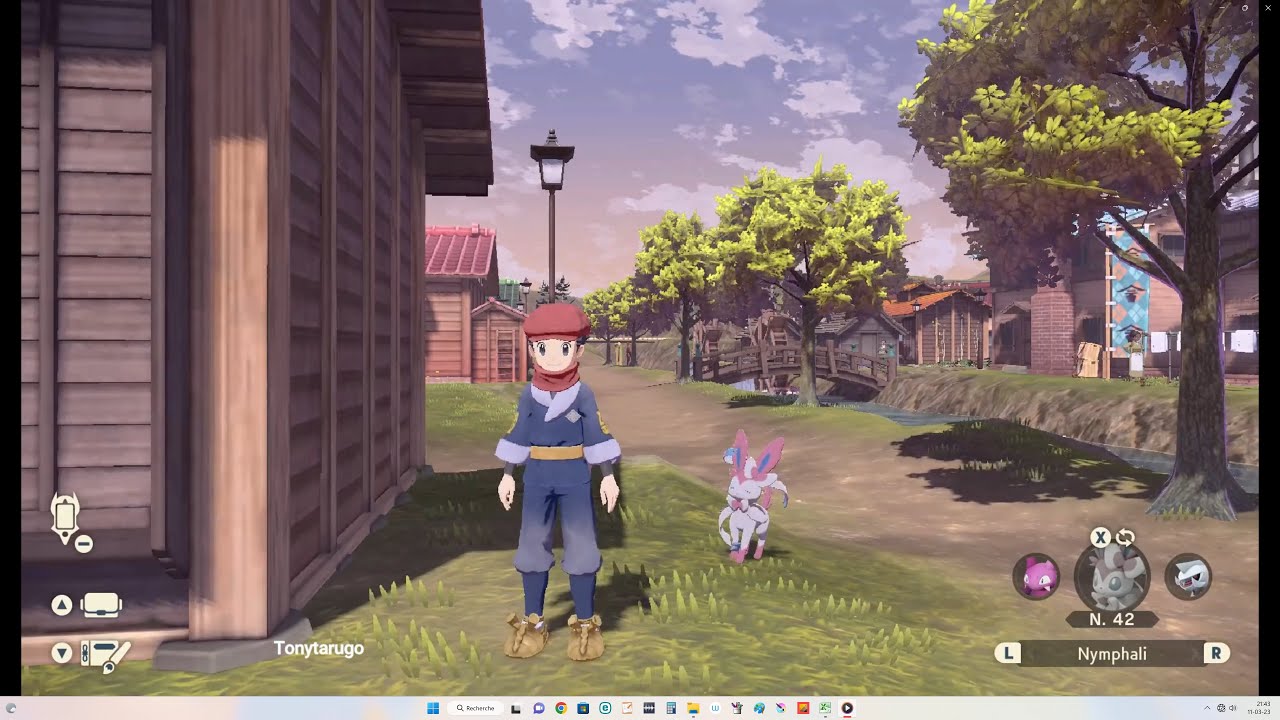Open the paint brush circle taskbar icon

tap(781, 708)
